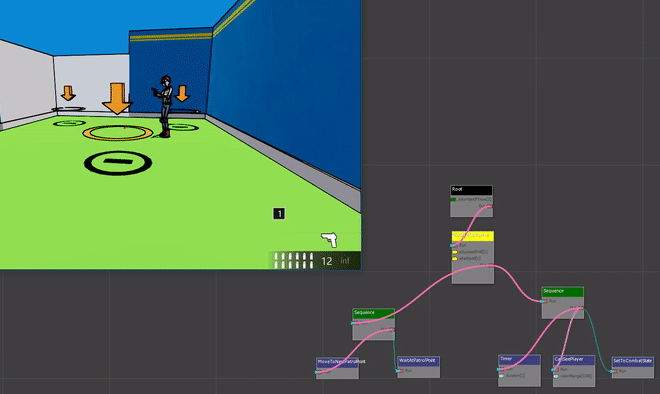This screenshot has width=660, height=394.
Task: Click the visionRange pin on CanSeePlayer
Action: 556,376
